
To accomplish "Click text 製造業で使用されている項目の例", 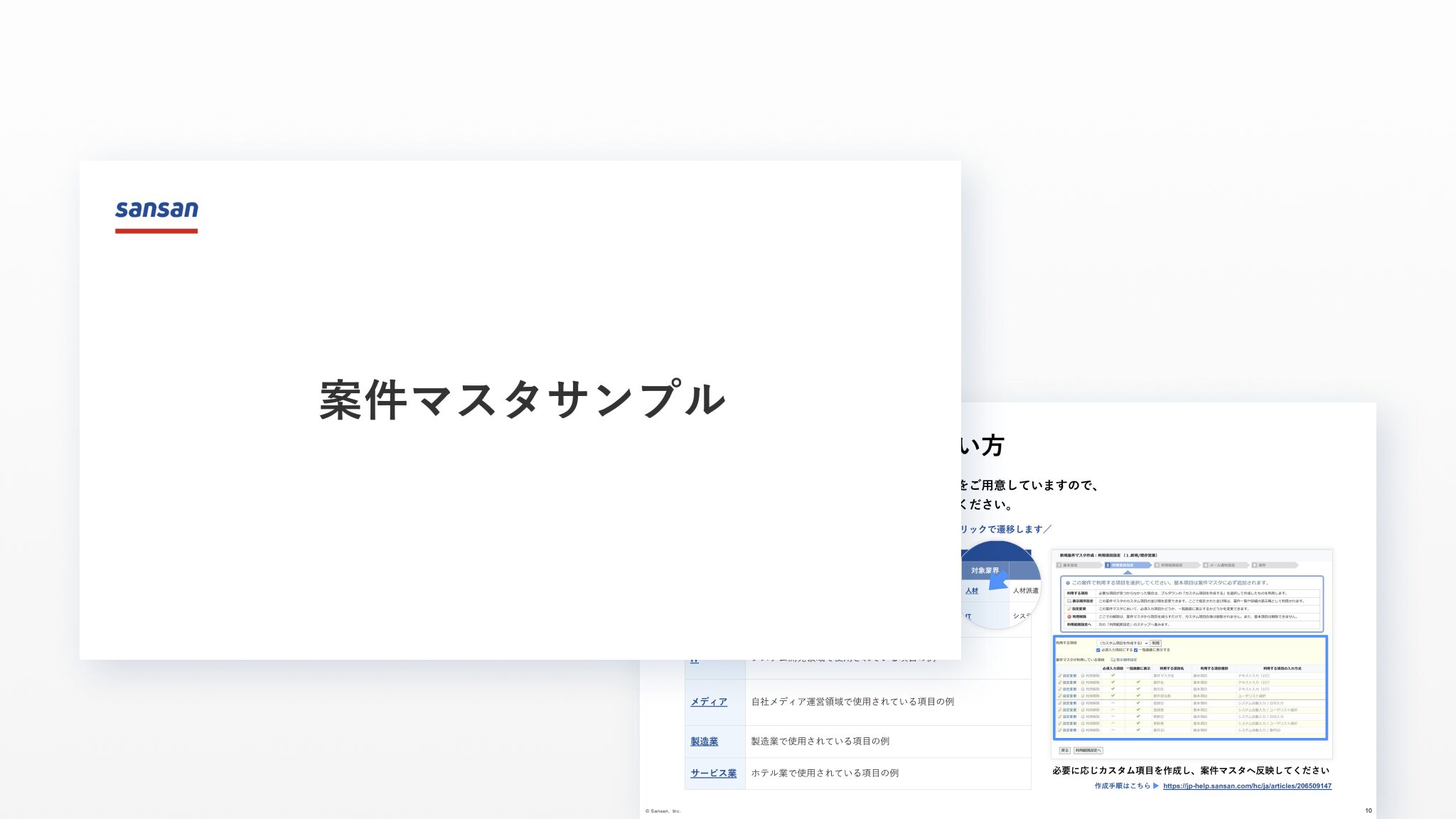I will (820, 742).
